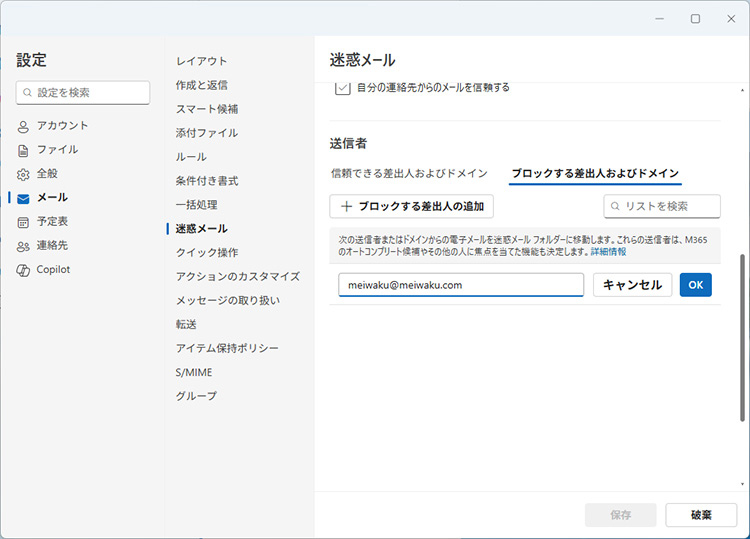The height and width of the screenshot is (539, 750).
Task: Click the キャンセル button
Action: [x=632, y=285]
